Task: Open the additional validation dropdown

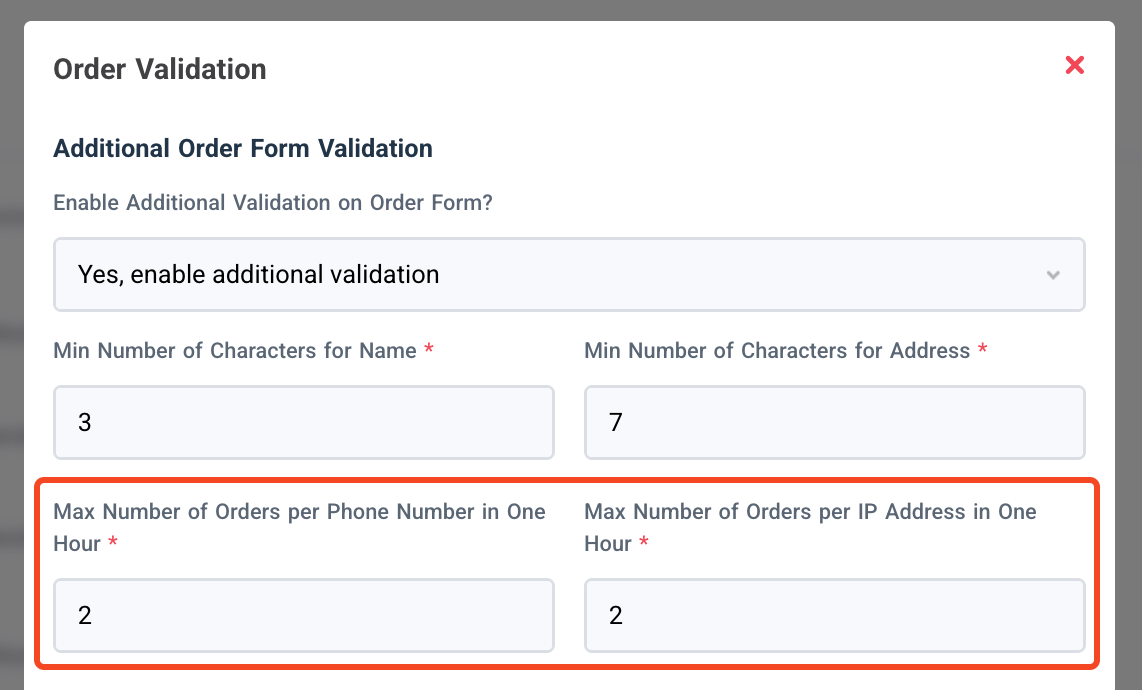Action: (x=569, y=274)
